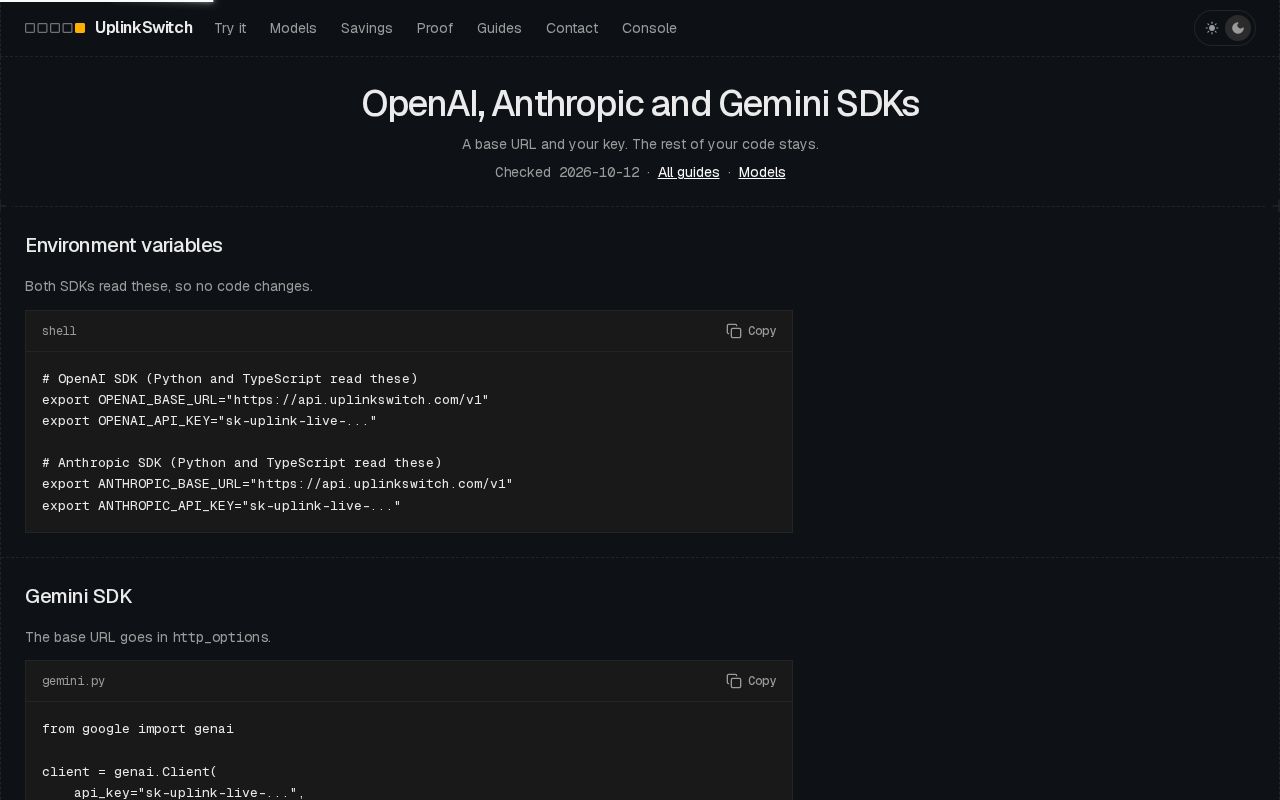Click the Environment variables heading
Image resolution: width=1280 pixels, height=800 pixels.
(124, 245)
